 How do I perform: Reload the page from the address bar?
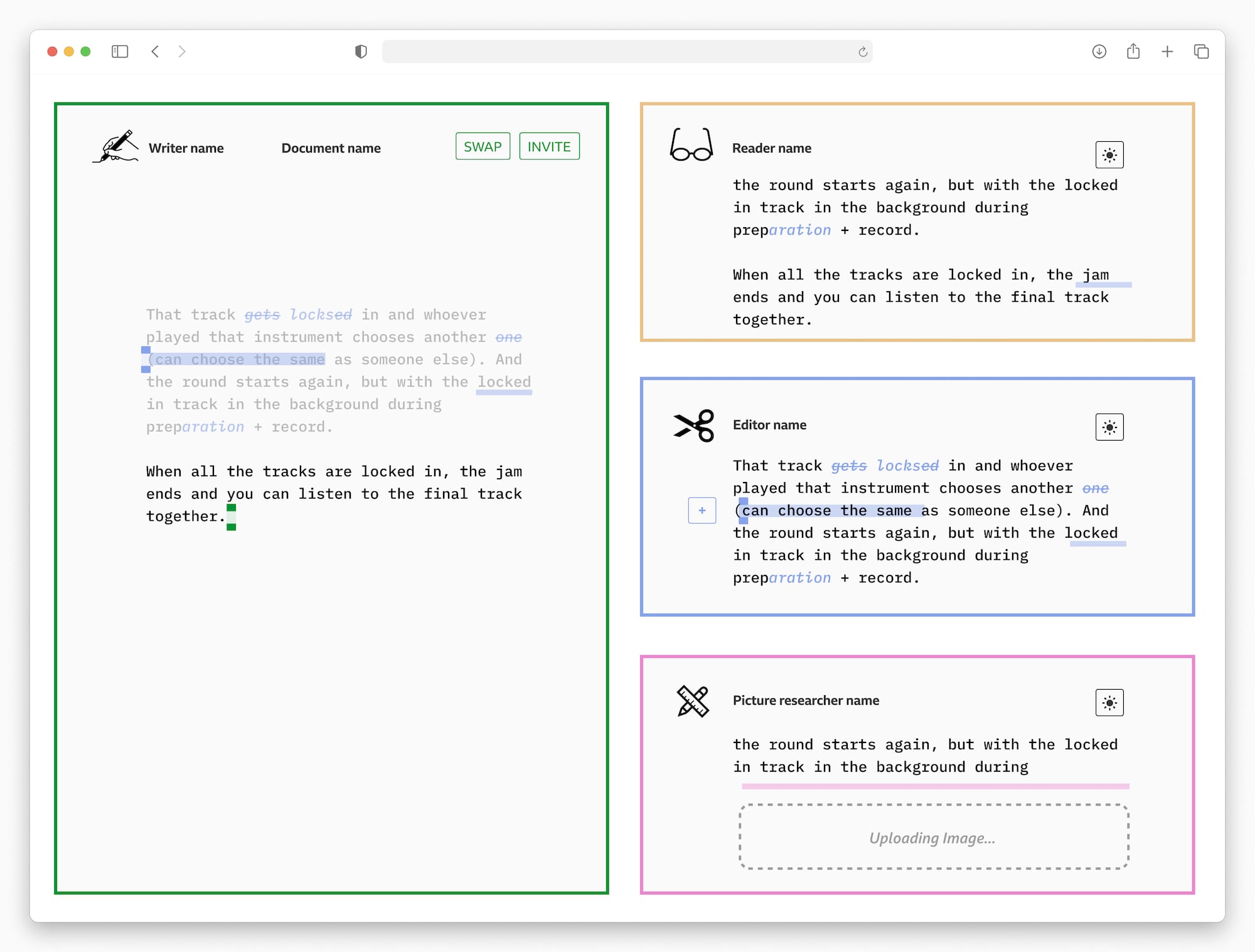[863, 52]
